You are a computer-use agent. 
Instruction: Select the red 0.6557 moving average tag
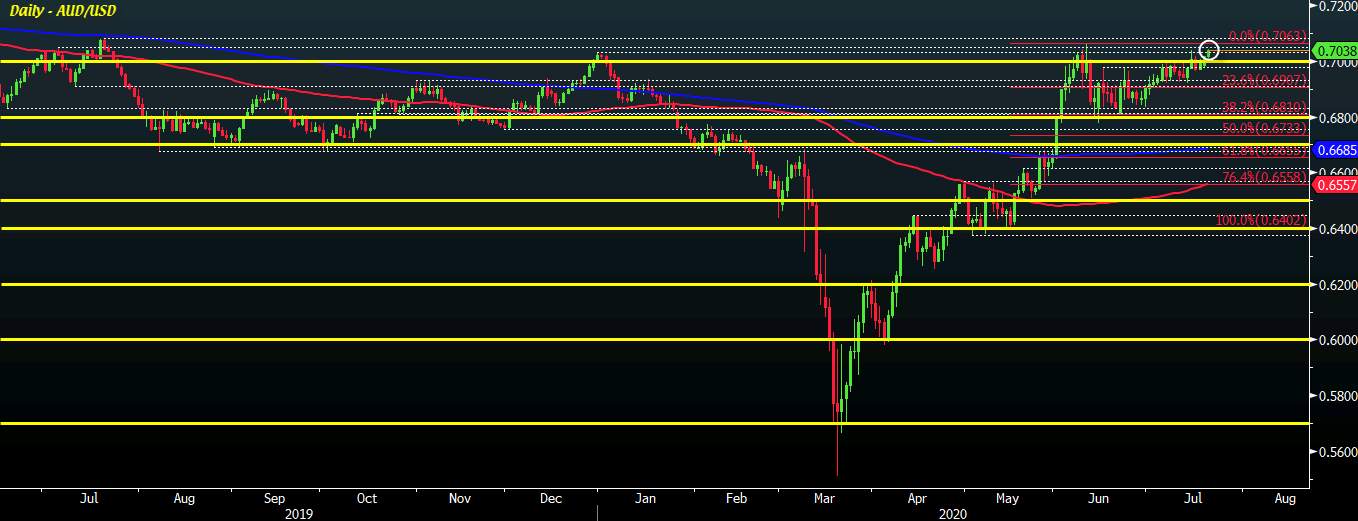pos(1335,185)
